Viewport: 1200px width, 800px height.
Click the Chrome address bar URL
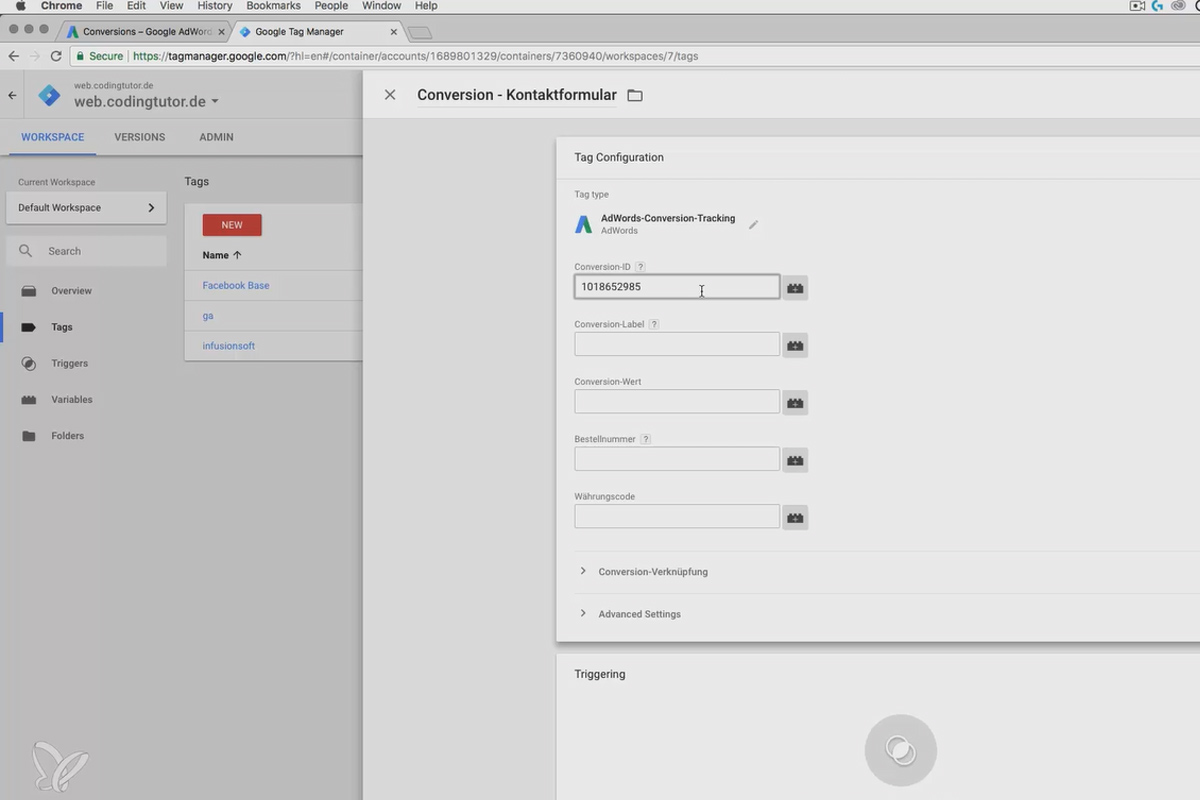pyautogui.click(x=415, y=56)
